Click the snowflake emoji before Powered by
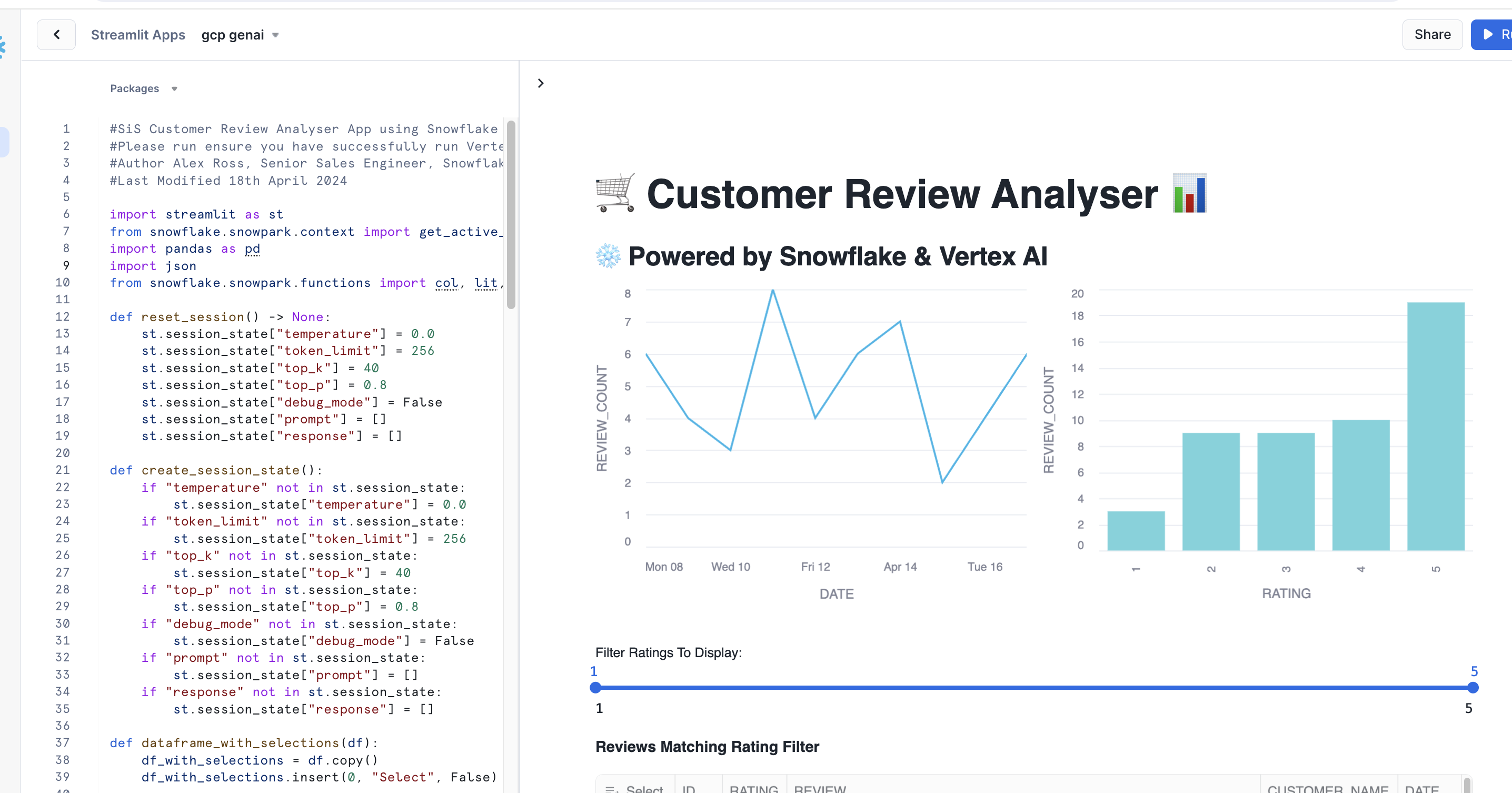Screen dimensions: 1512x793 tap(608, 256)
